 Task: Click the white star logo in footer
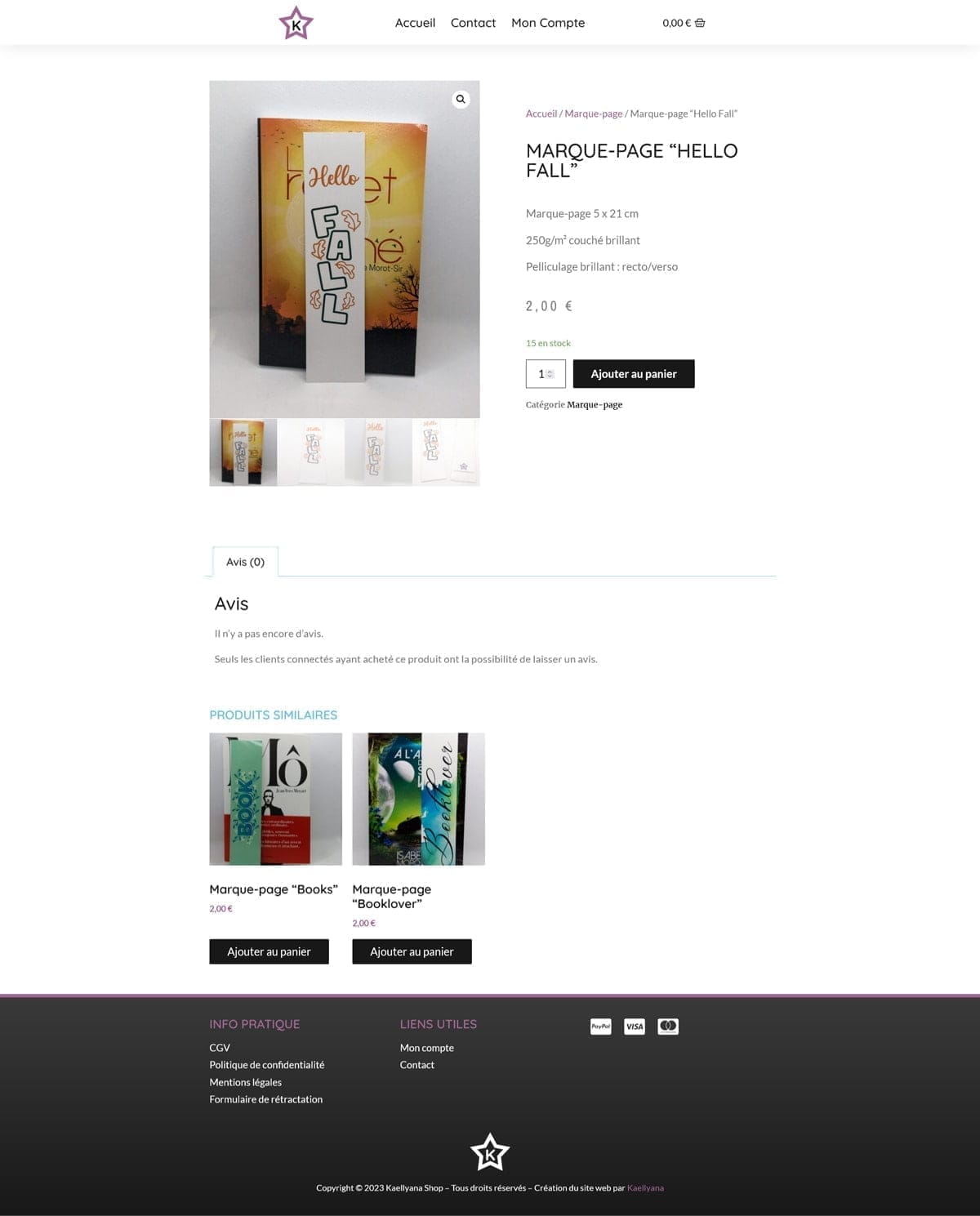(490, 1152)
